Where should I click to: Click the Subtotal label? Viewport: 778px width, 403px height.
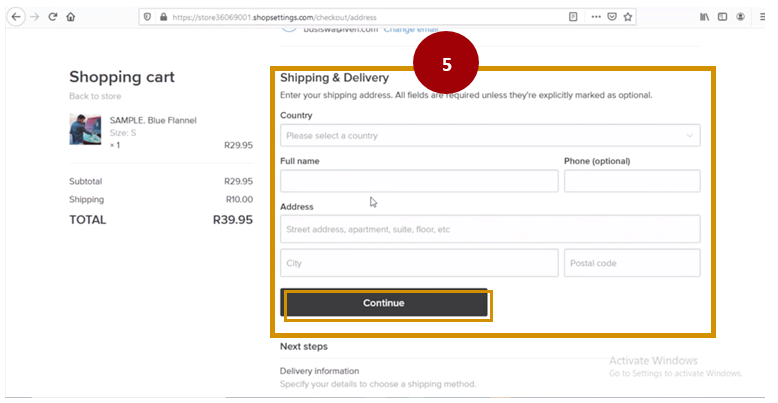(x=85, y=182)
